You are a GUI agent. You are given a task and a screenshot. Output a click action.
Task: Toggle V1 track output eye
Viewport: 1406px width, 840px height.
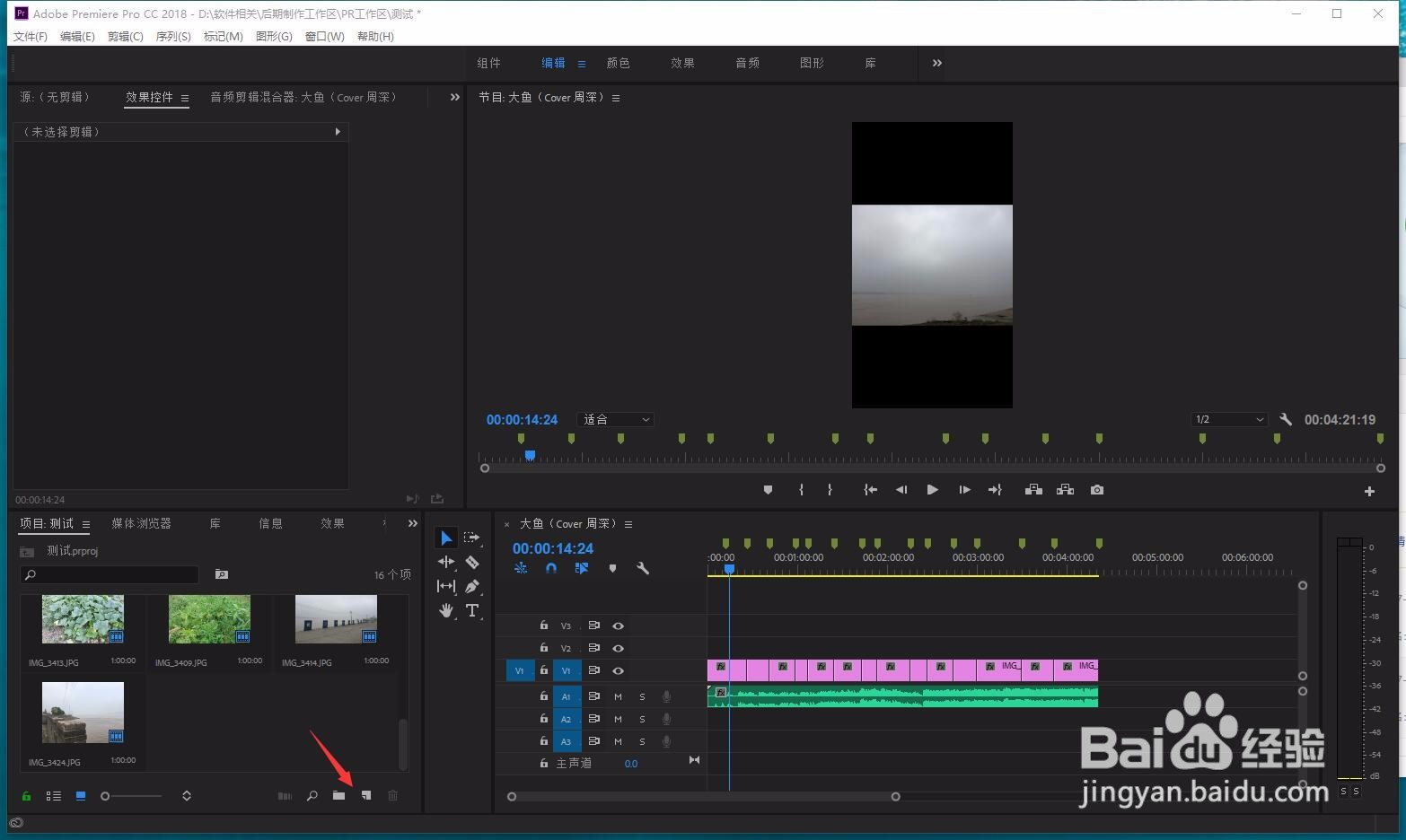618,670
